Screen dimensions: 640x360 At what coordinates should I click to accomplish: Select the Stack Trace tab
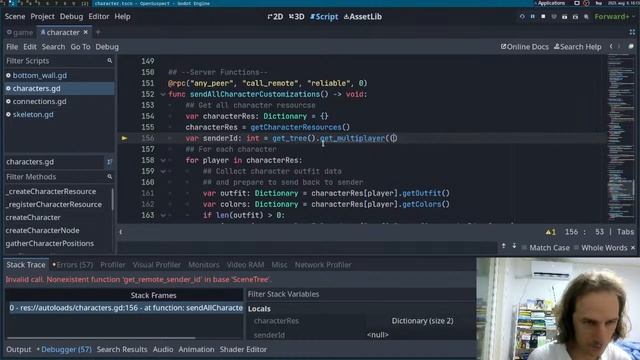26,265
